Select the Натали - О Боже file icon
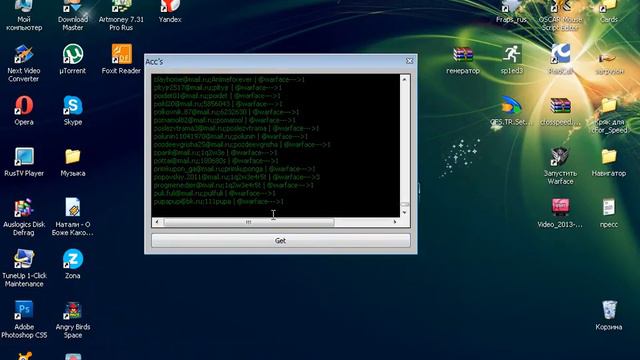 tap(73, 217)
